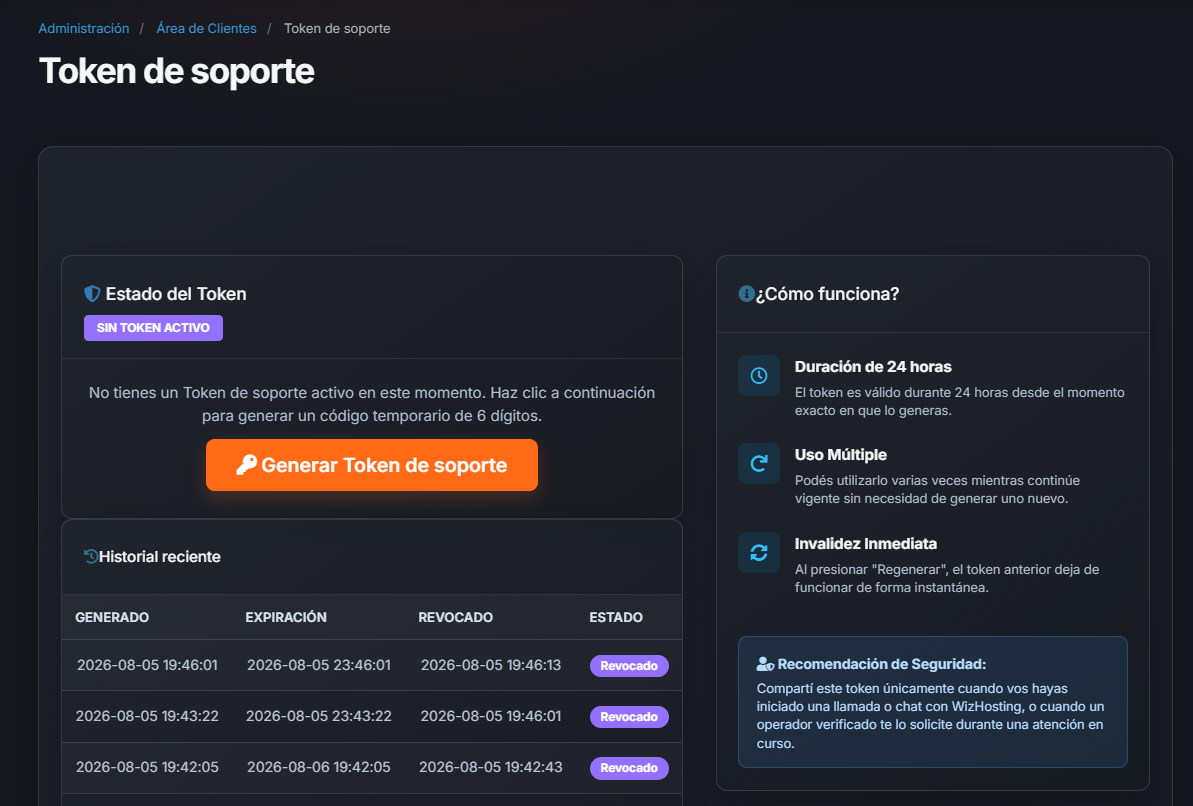Click the Duración de 24 horas heading
1193x806 pixels.
tap(873, 367)
